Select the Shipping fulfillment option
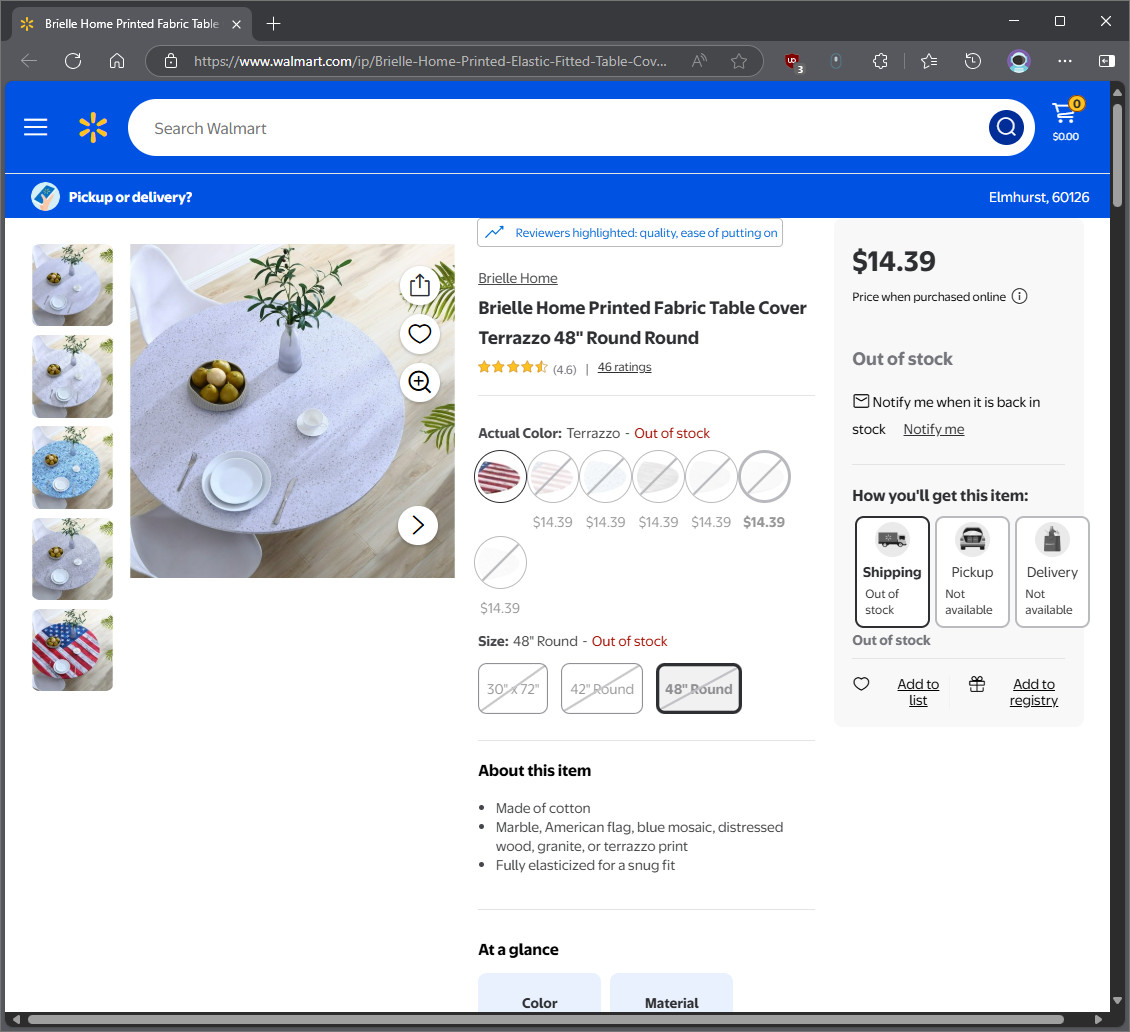 pos(892,571)
